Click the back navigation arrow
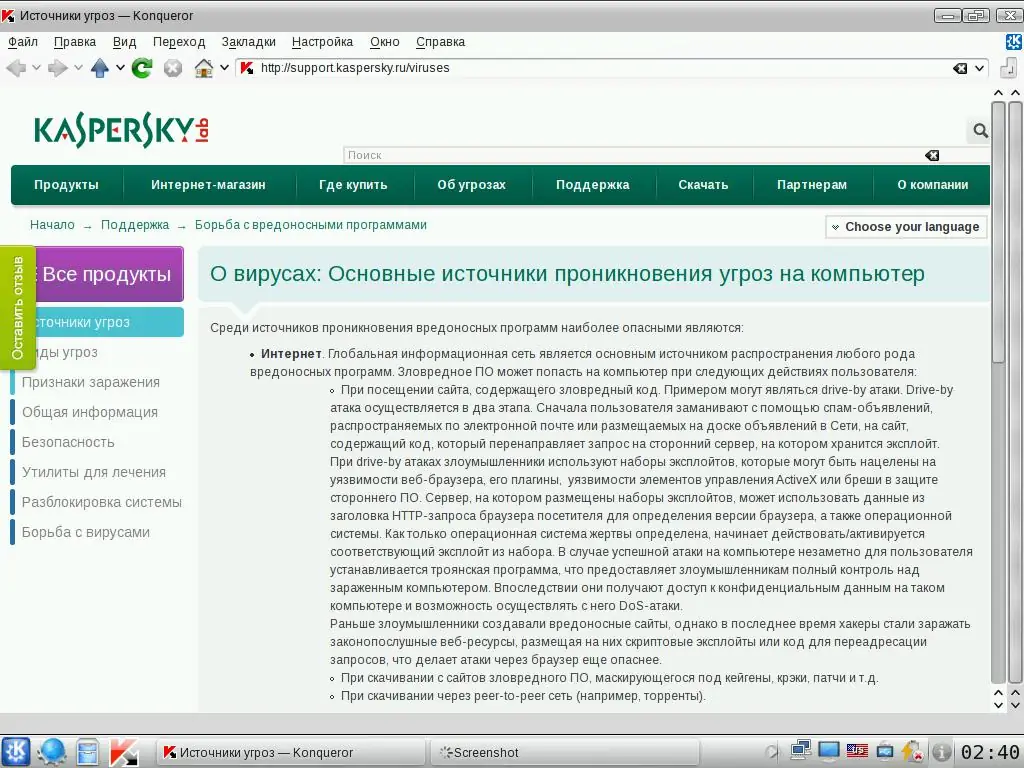 pos(16,68)
